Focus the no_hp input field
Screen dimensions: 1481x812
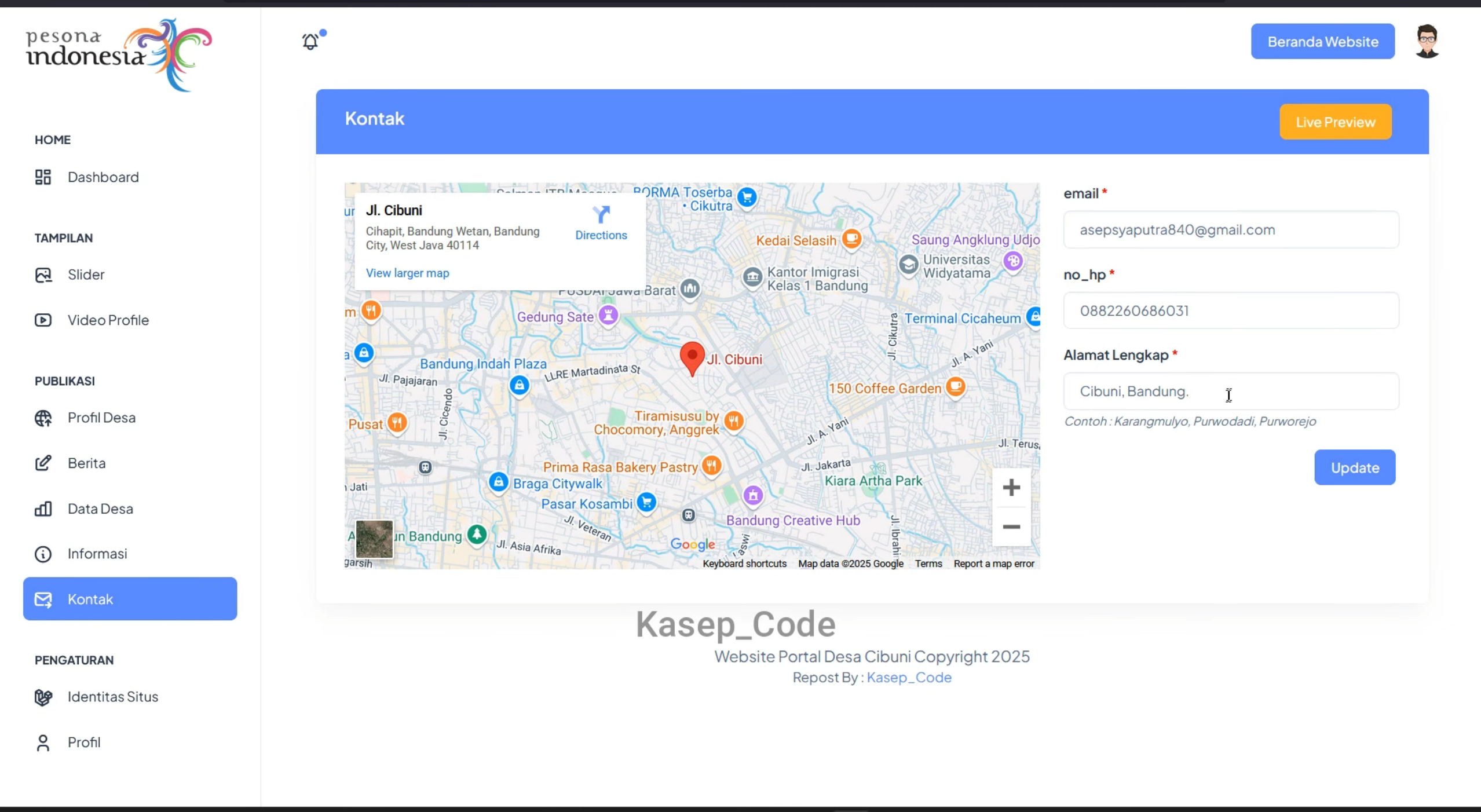[1231, 310]
